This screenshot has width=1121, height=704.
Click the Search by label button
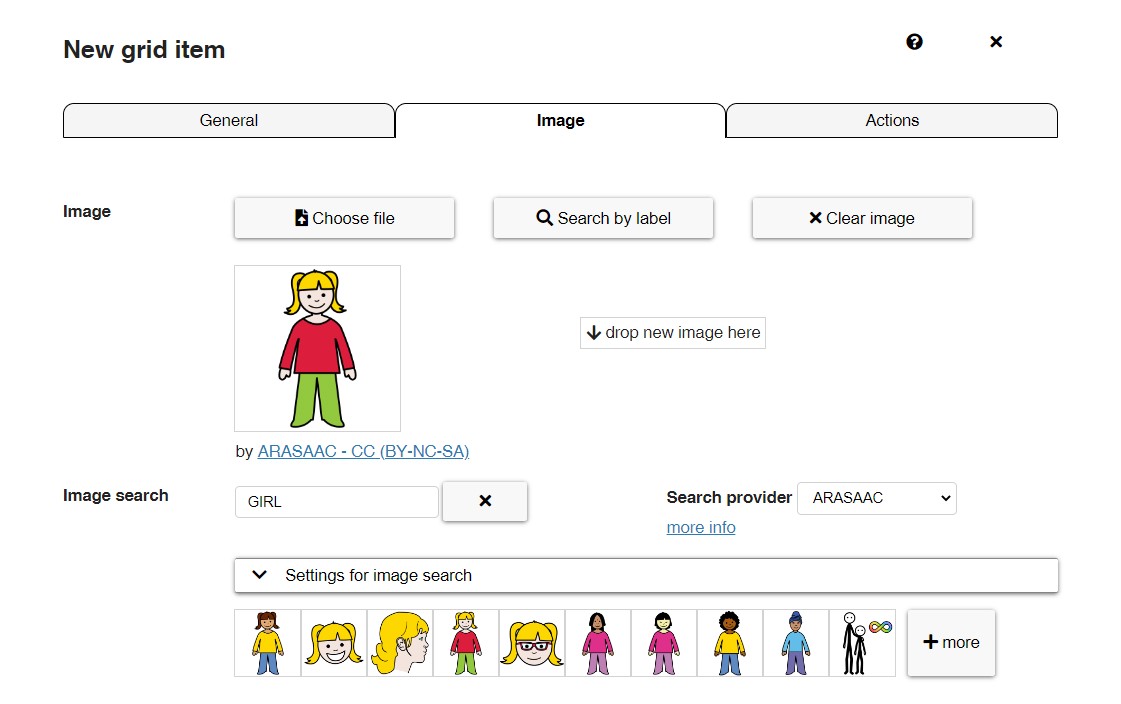point(602,217)
